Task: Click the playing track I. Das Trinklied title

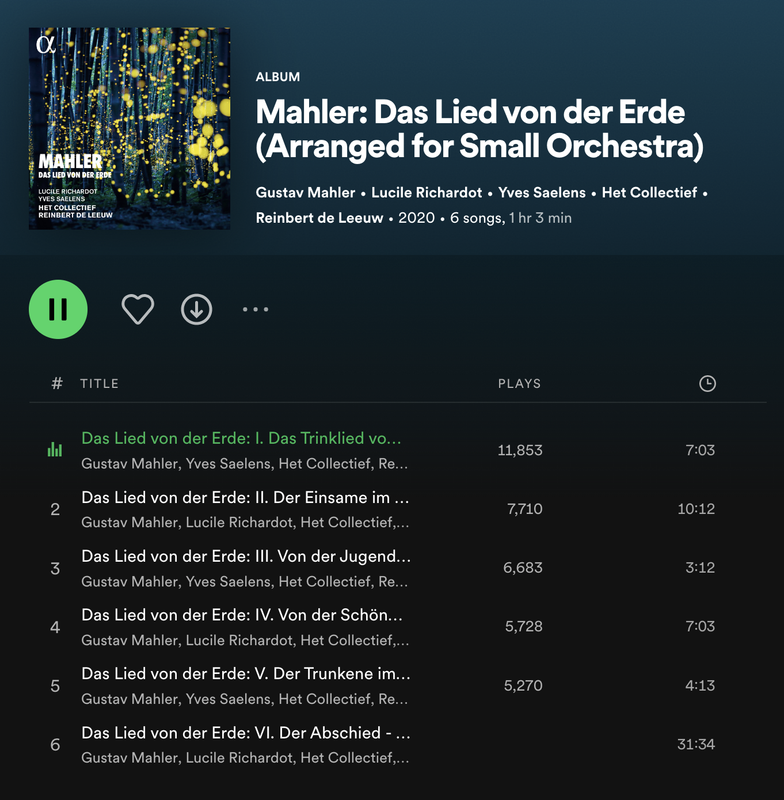Action: (241, 438)
